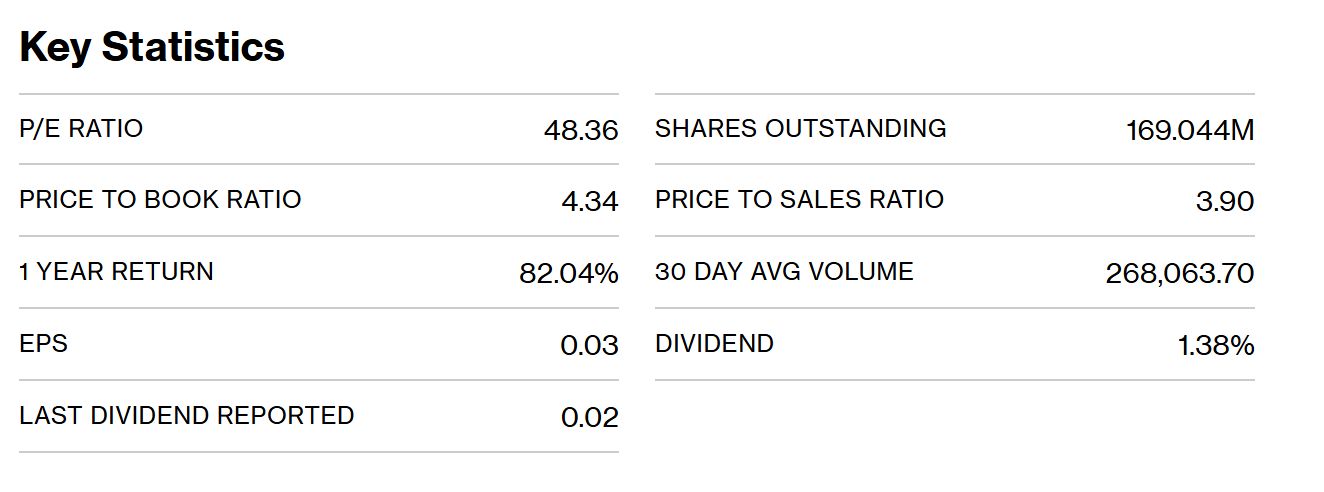Select the 3.90 price-to-sales value
This screenshot has height=492, width=1324.
point(1224,201)
